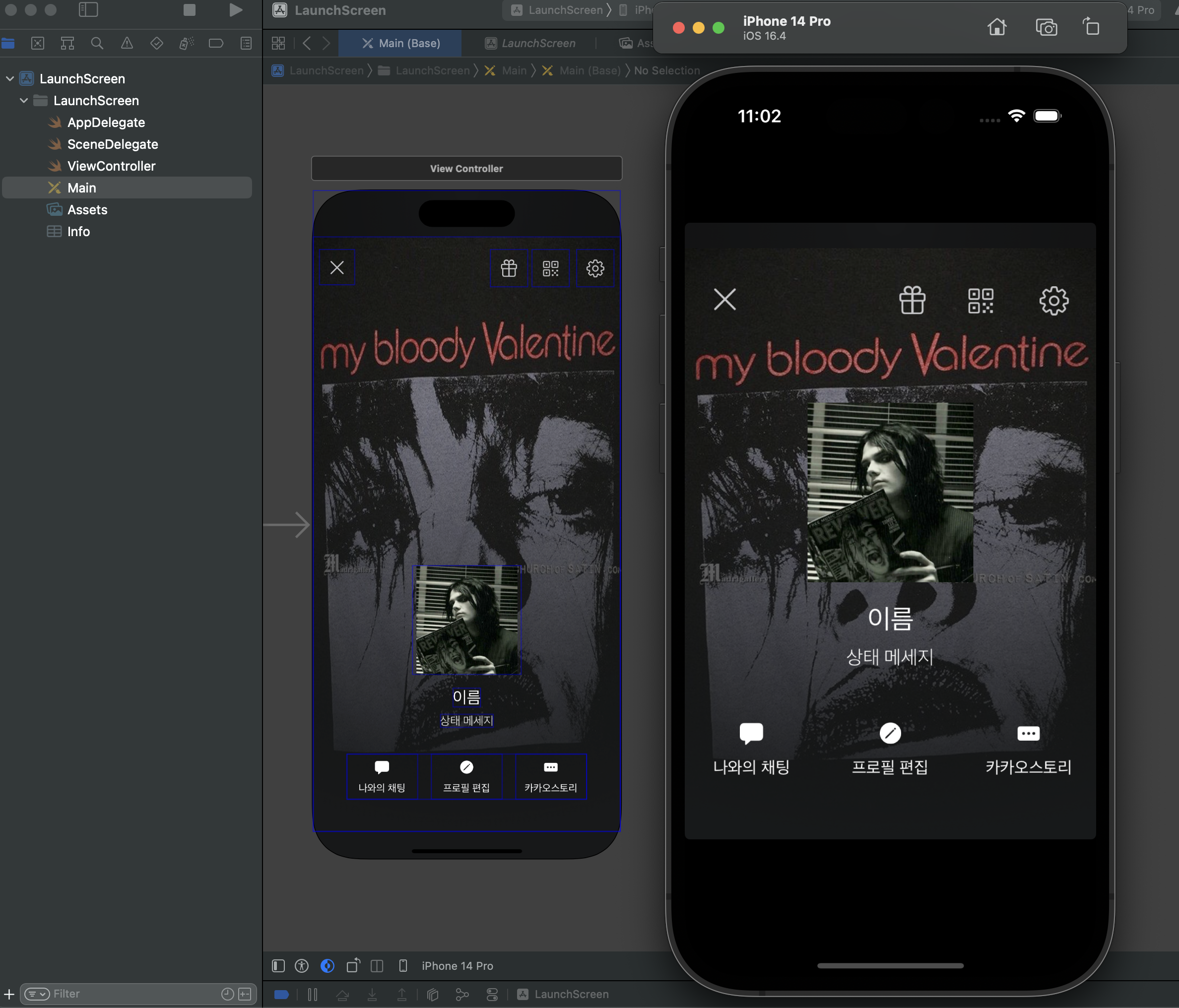Click the Run (play) button in Xcode toolbar

coord(236,10)
